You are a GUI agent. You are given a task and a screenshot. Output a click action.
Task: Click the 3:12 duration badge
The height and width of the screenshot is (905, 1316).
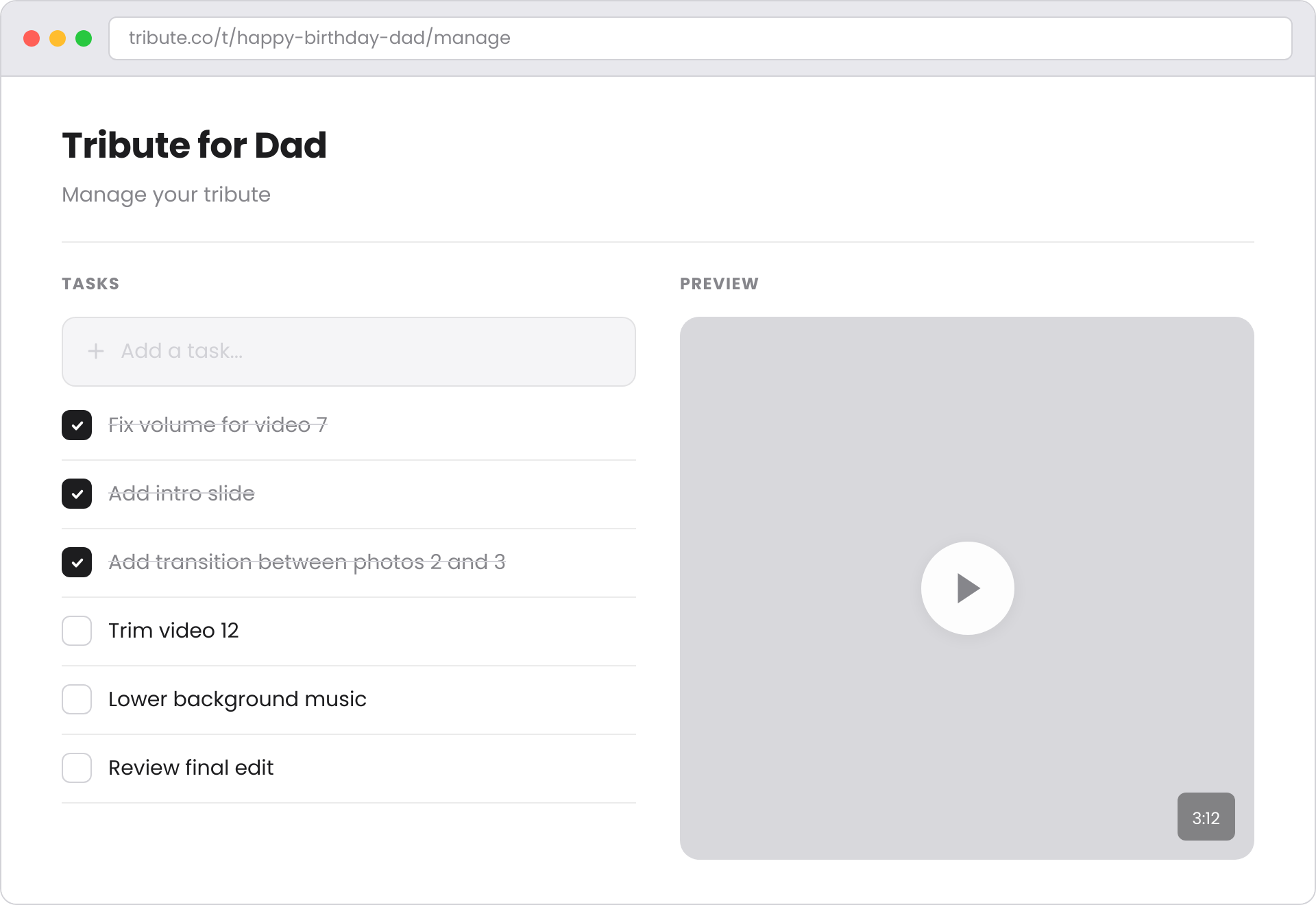tap(1206, 817)
